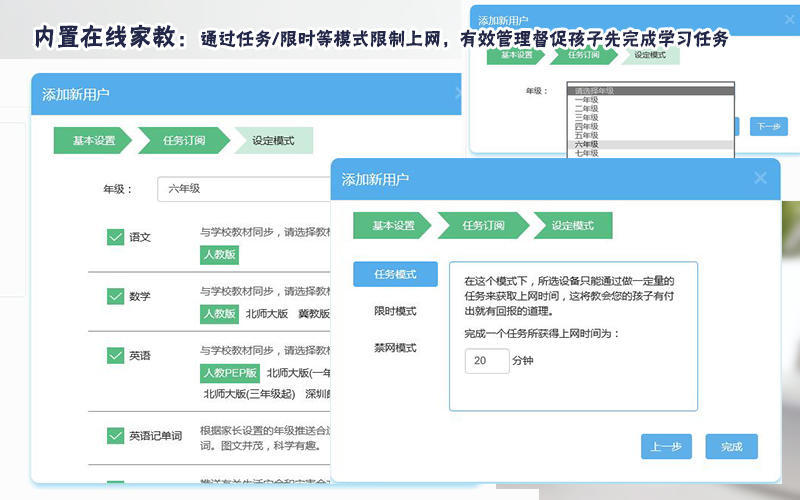Screen dimensions: 800x500
Task: Choose 北师大版(三年级起) under 英语
Action: click(x=249, y=394)
